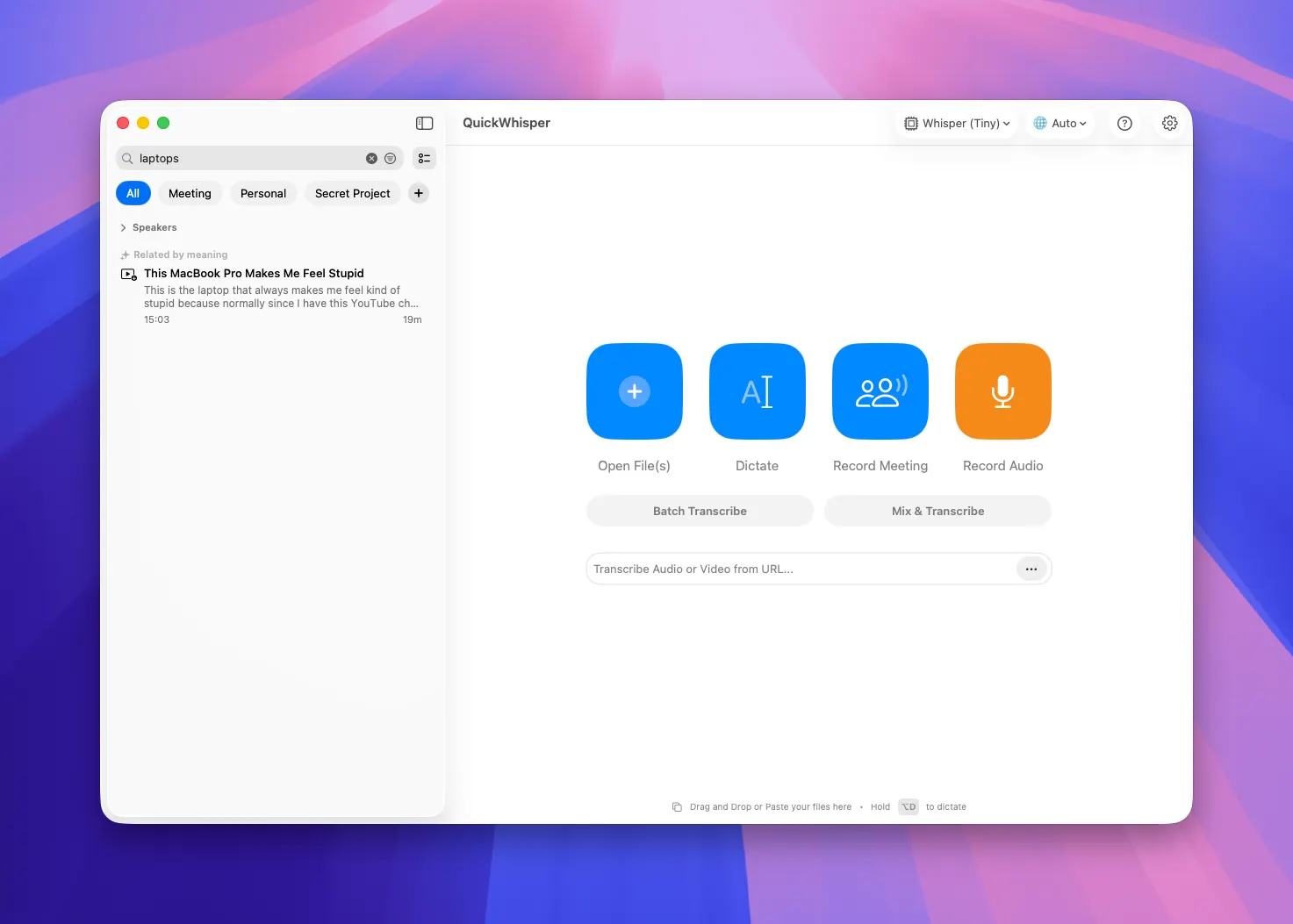This screenshot has height=924, width=1293.
Task: Click the orange Record Audio tile
Action: [x=1003, y=391]
